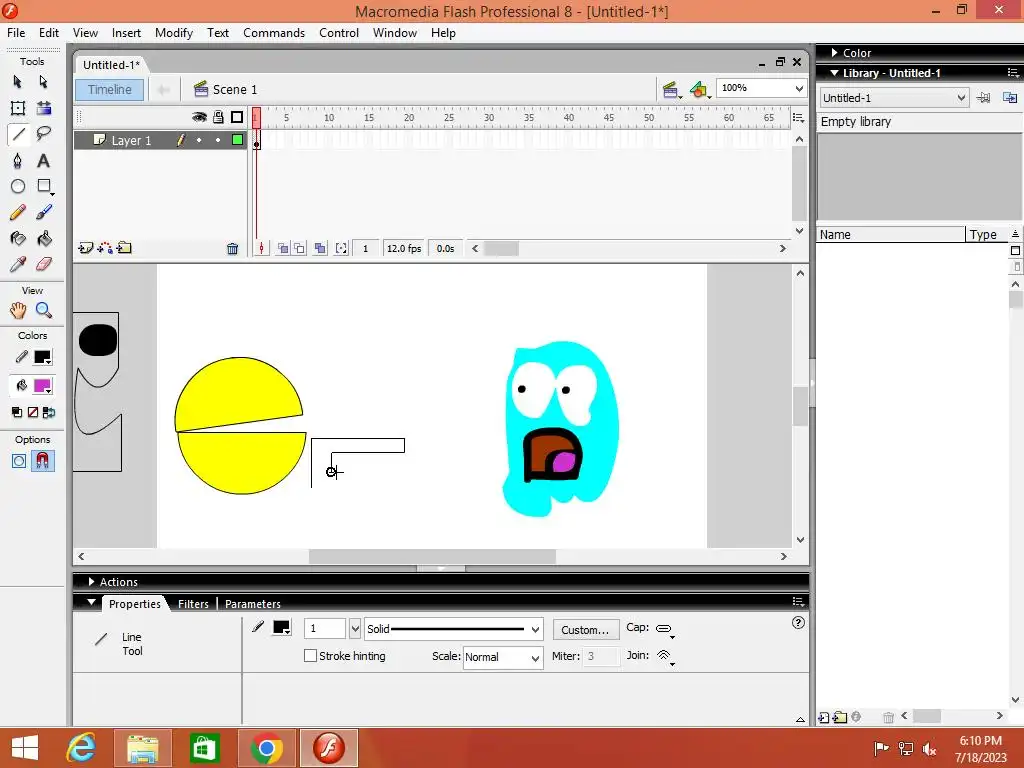Open stroke color swatch in Tools

(42, 357)
